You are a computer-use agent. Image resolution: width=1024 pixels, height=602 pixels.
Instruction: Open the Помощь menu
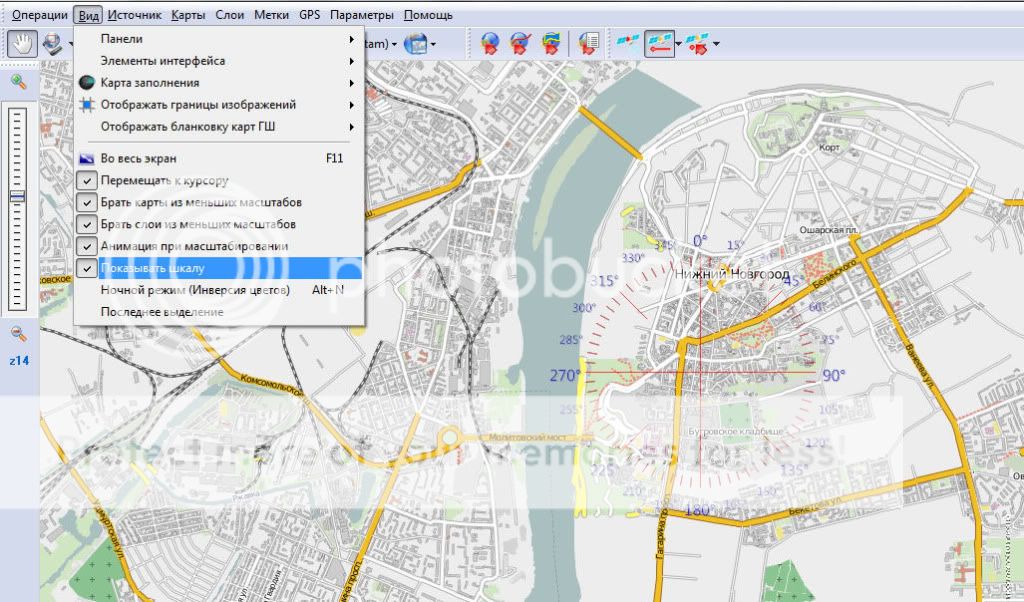[x=428, y=15]
